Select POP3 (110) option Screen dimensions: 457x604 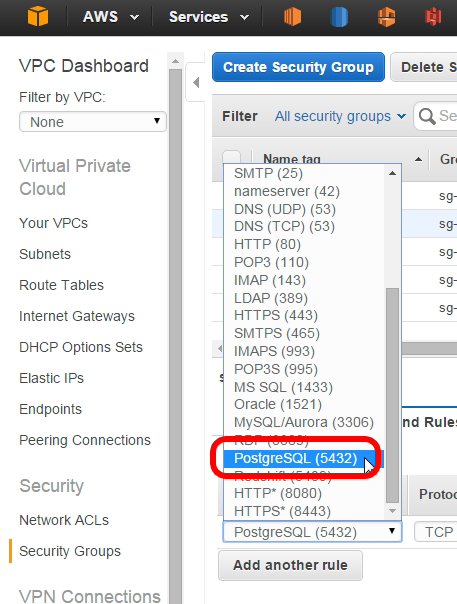click(305, 262)
